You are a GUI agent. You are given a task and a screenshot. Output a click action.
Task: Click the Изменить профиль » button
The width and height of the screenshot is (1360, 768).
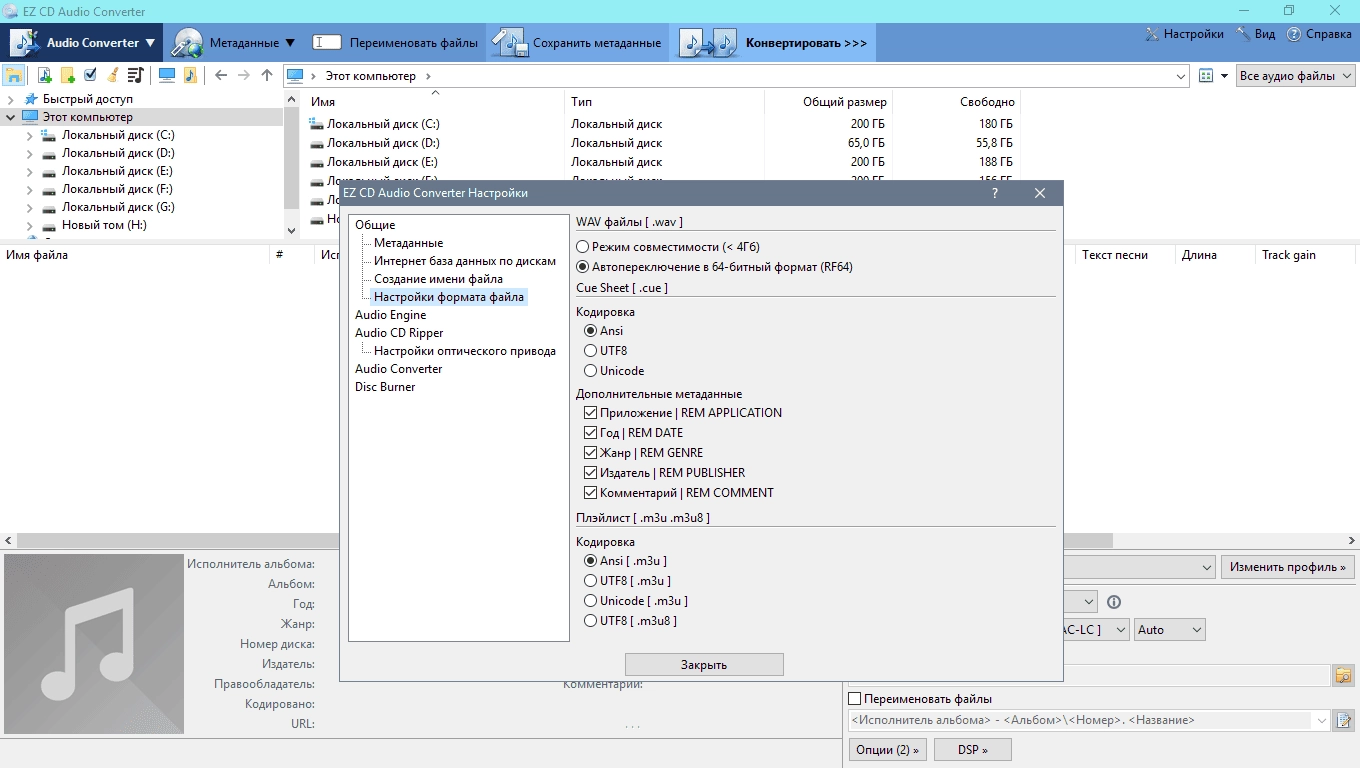pos(1288,567)
